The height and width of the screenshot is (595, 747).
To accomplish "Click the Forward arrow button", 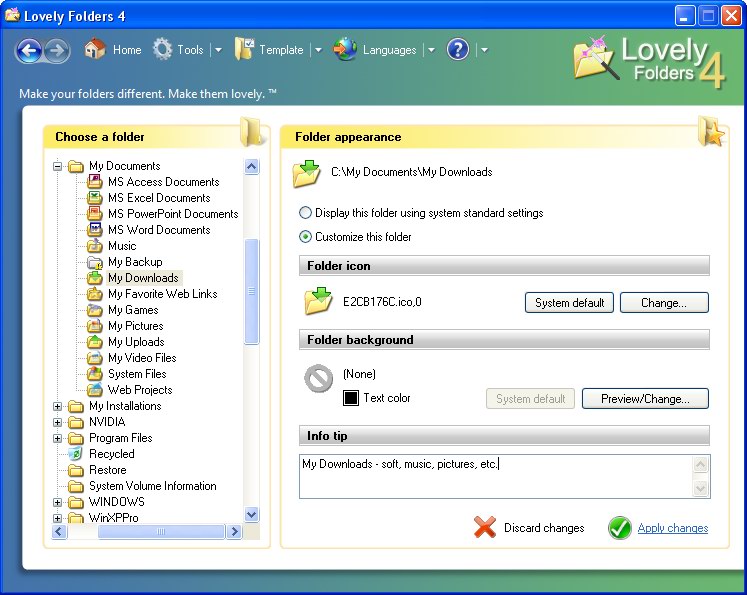I will 57,50.
